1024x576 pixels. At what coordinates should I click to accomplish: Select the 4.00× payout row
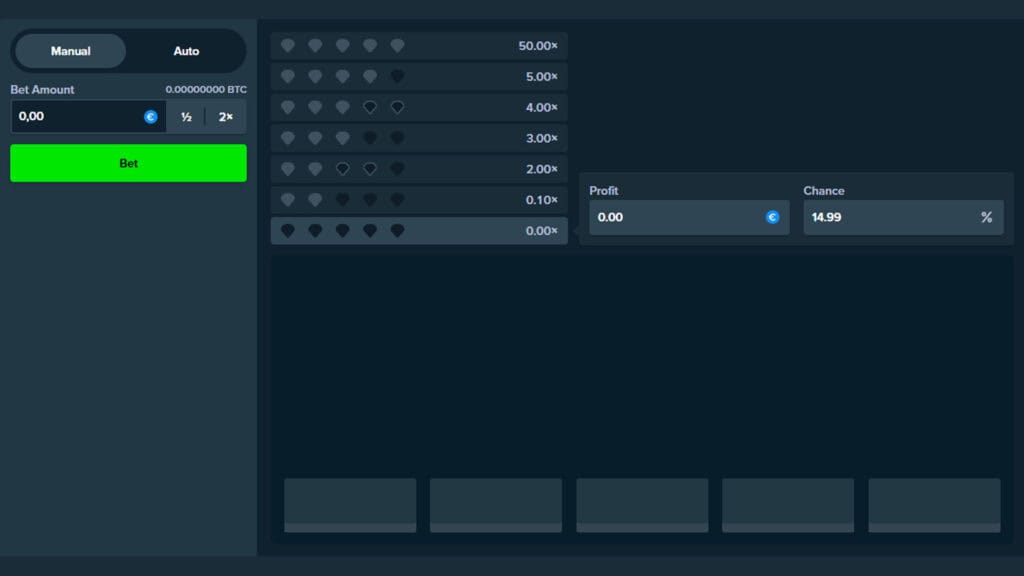418,108
